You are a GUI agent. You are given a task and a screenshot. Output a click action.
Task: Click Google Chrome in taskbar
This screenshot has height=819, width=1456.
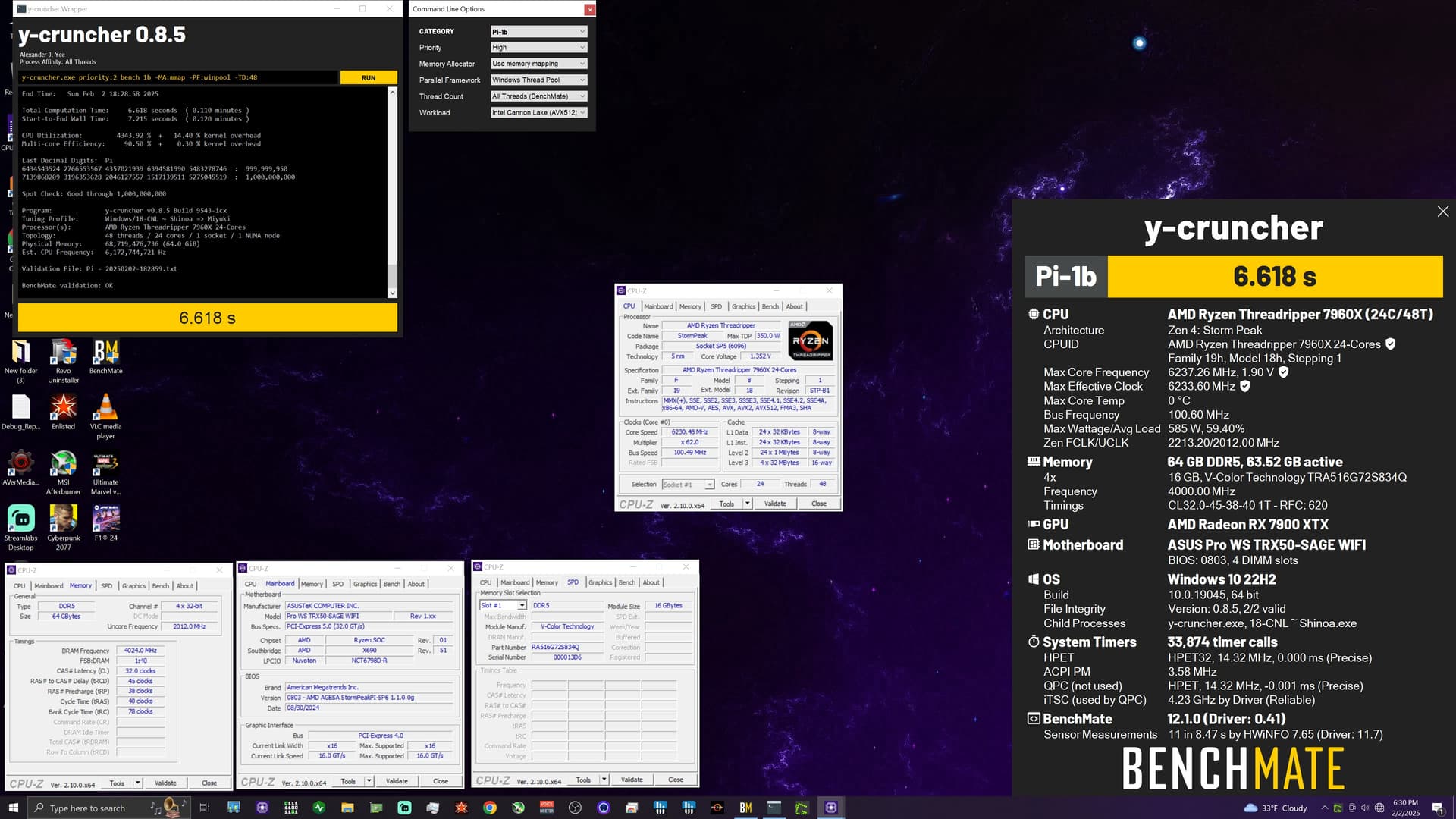pyautogui.click(x=490, y=808)
